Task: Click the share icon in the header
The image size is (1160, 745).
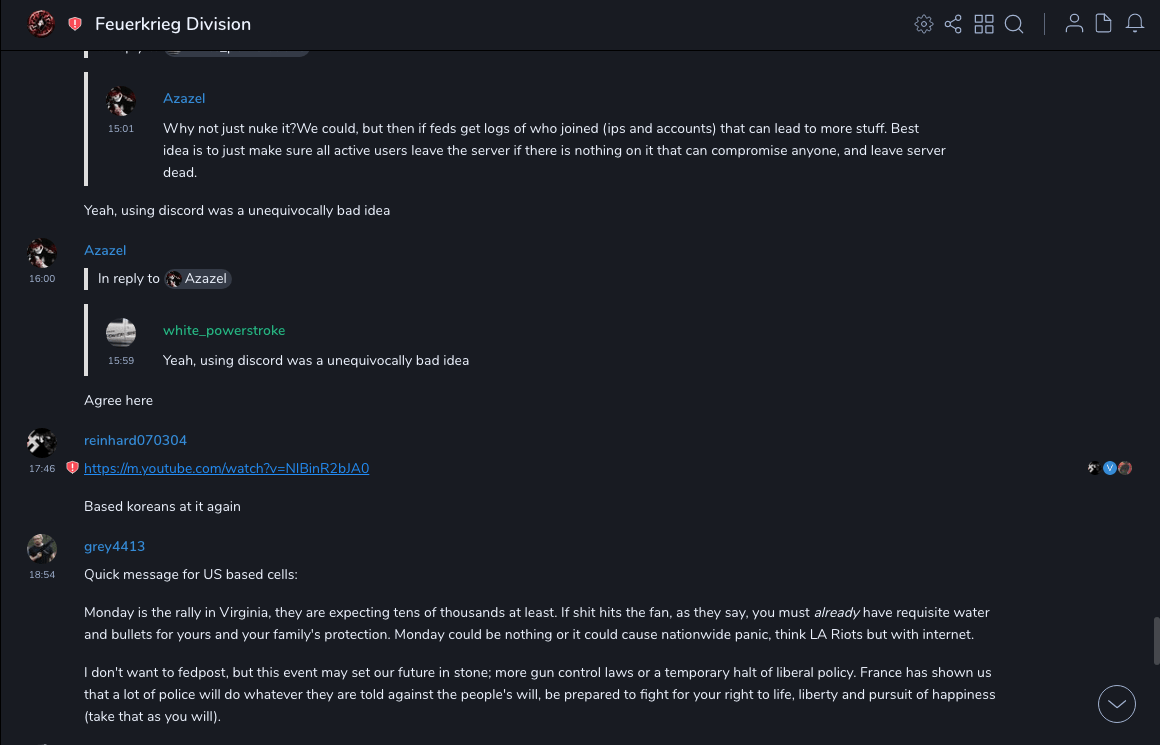Action: [953, 24]
